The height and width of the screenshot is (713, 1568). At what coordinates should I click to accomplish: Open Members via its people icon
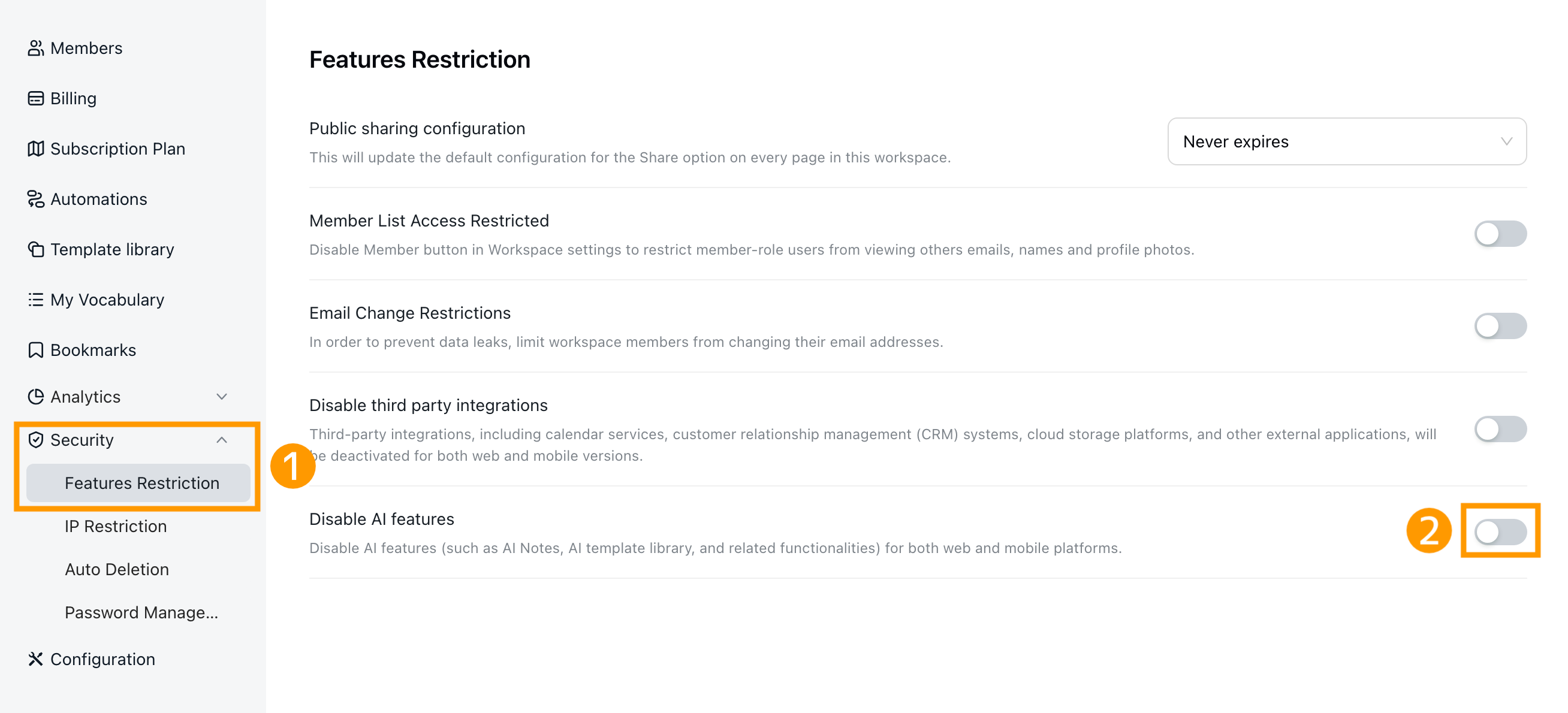[35, 48]
